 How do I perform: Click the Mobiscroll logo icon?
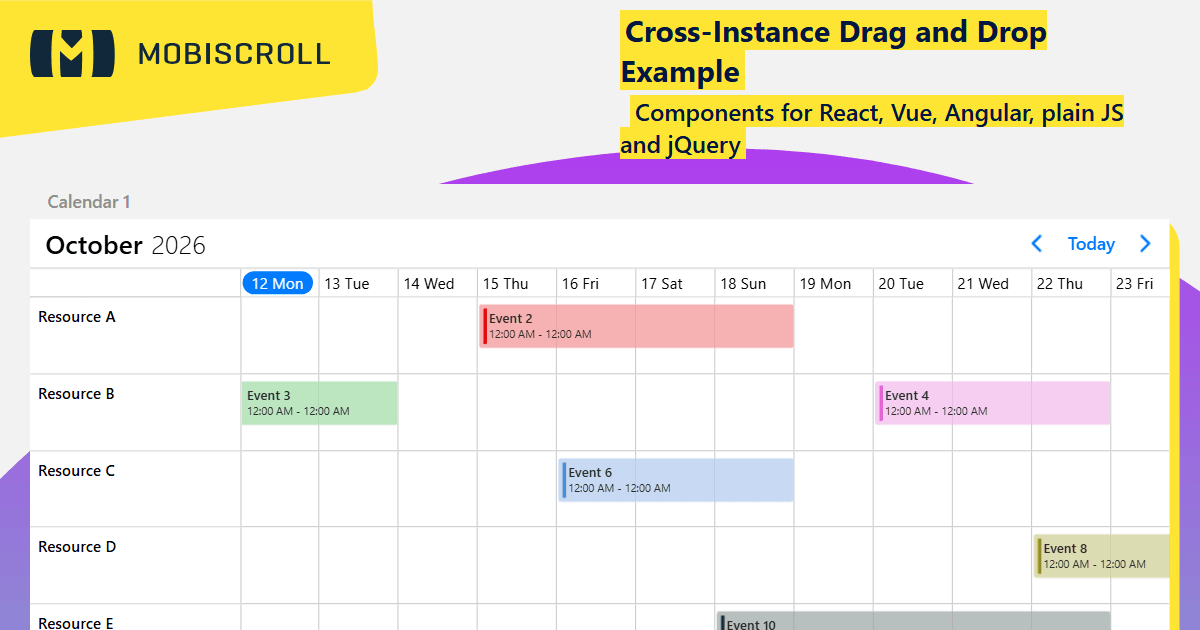(73, 53)
